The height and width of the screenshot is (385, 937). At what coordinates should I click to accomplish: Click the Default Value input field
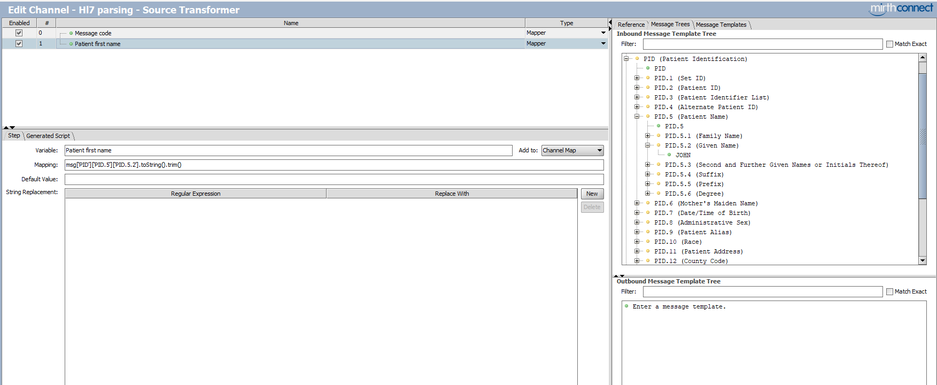(x=333, y=179)
